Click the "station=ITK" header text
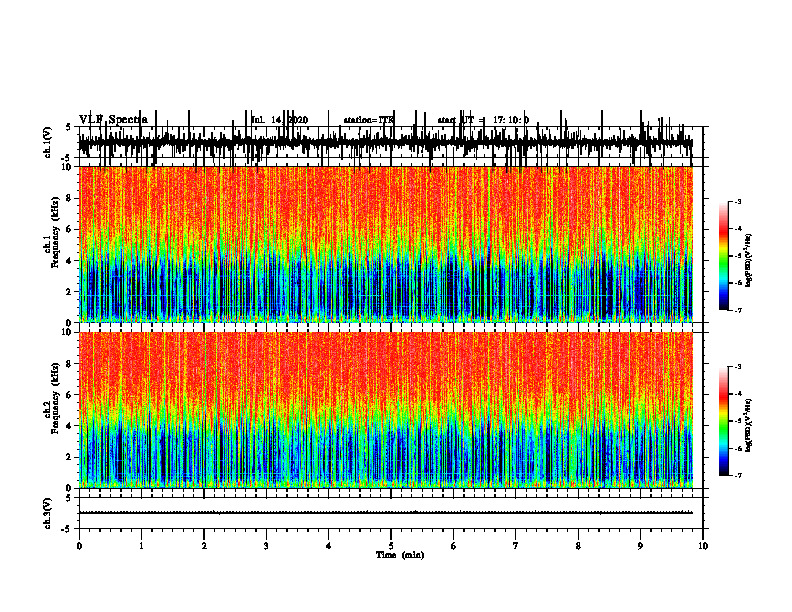The width and height of the screenshot is (792, 612). point(368,120)
